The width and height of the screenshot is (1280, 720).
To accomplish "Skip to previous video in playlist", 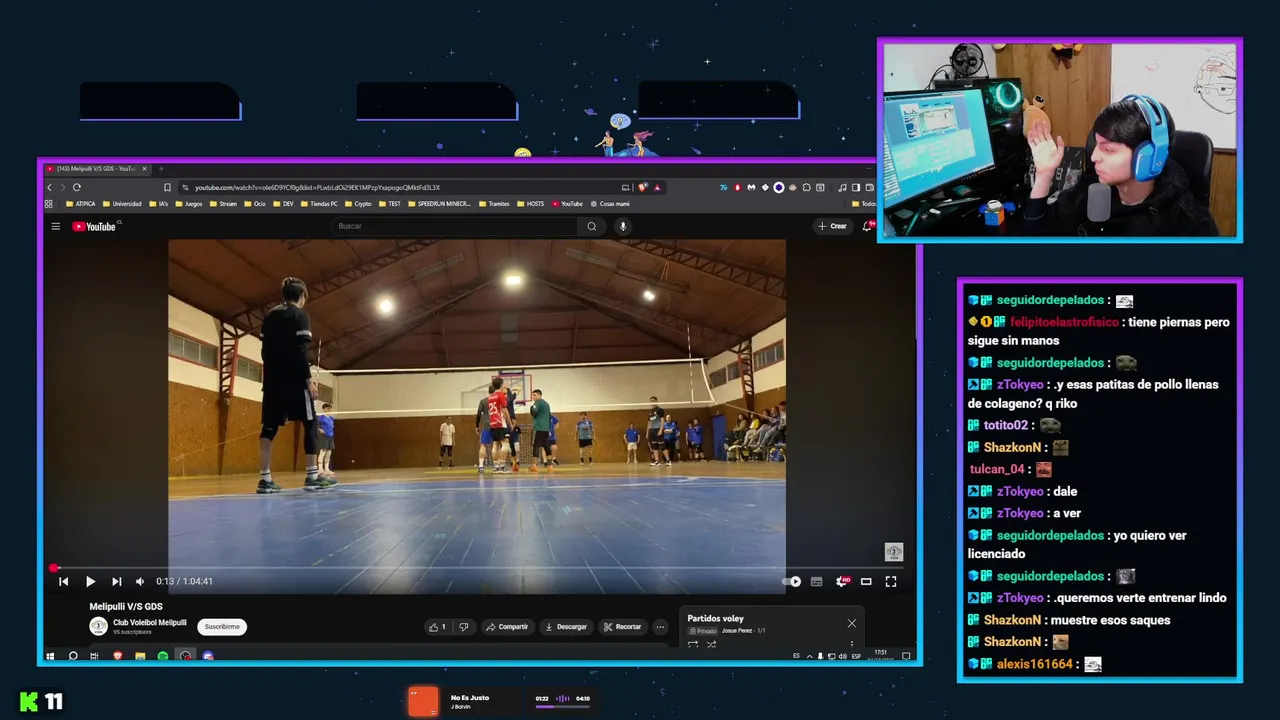I will coord(63,581).
